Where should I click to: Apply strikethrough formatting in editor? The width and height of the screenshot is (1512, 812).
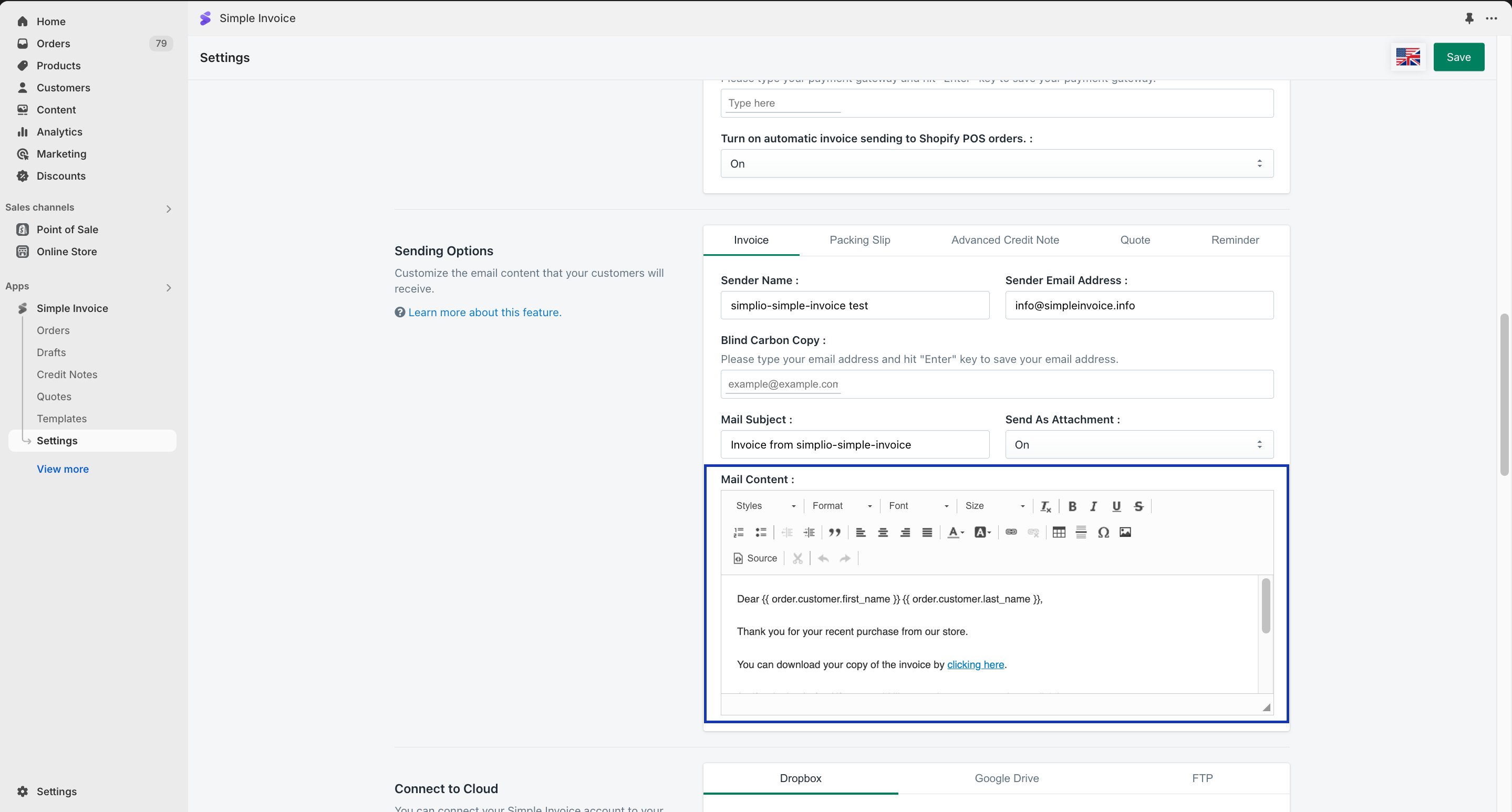[1138, 506]
